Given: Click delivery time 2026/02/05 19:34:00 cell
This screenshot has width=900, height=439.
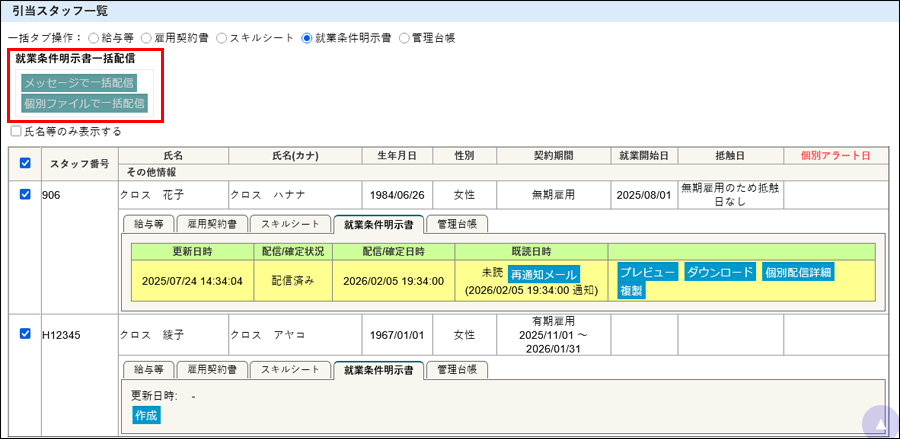Looking at the screenshot, I should pyautogui.click(x=393, y=281).
